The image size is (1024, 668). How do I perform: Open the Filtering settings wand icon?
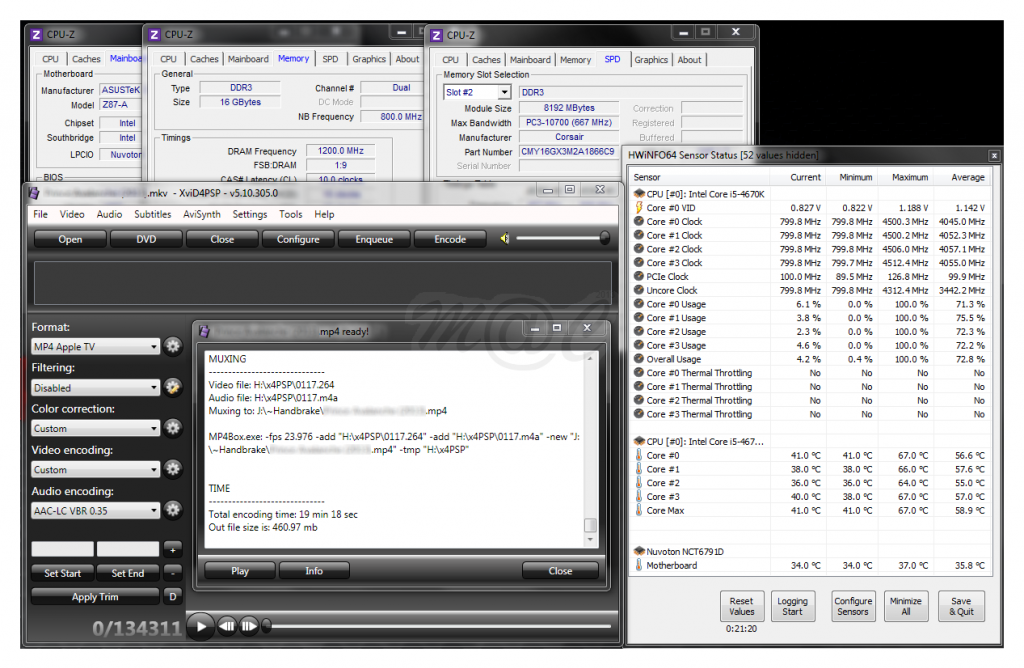172,387
